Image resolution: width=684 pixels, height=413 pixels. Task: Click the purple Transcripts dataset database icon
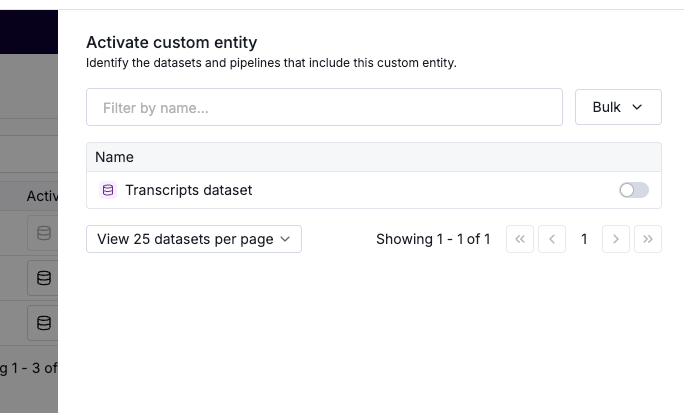point(108,190)
